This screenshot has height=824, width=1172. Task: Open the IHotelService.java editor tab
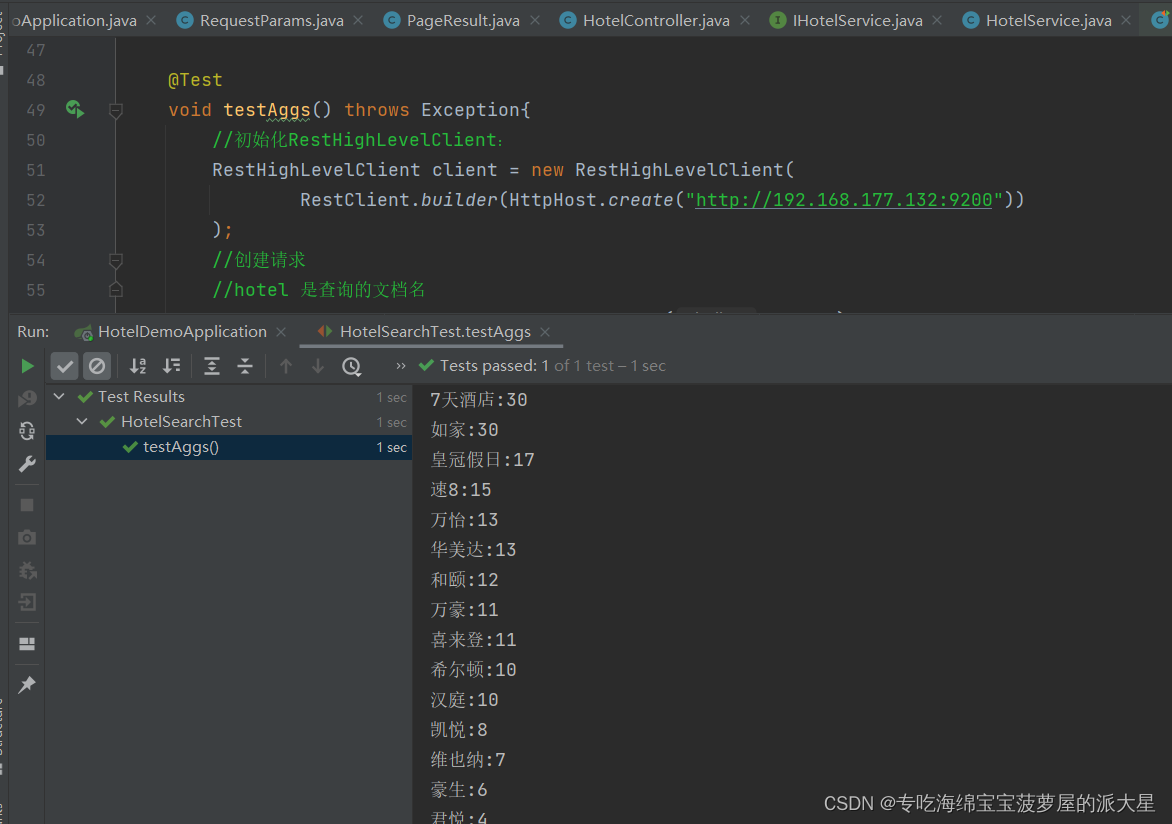[x=857, y=21]
